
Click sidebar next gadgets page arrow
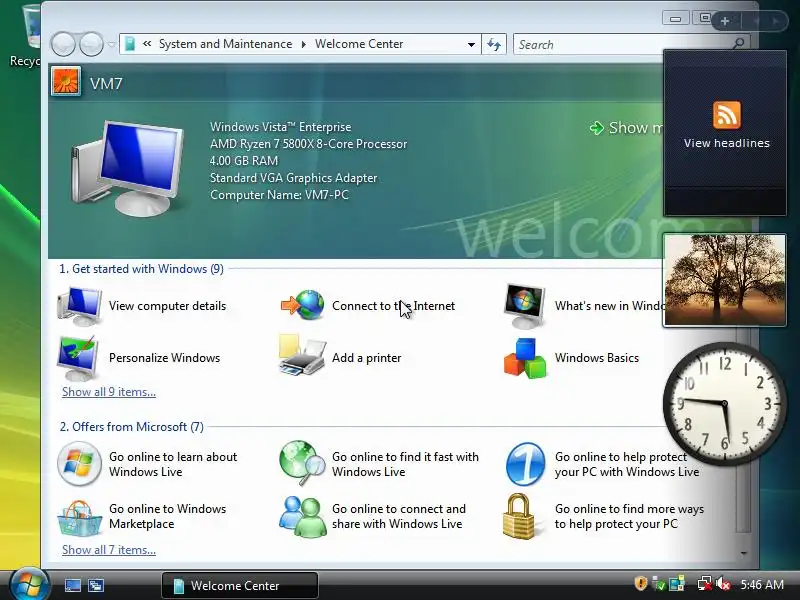coord(775,21)
